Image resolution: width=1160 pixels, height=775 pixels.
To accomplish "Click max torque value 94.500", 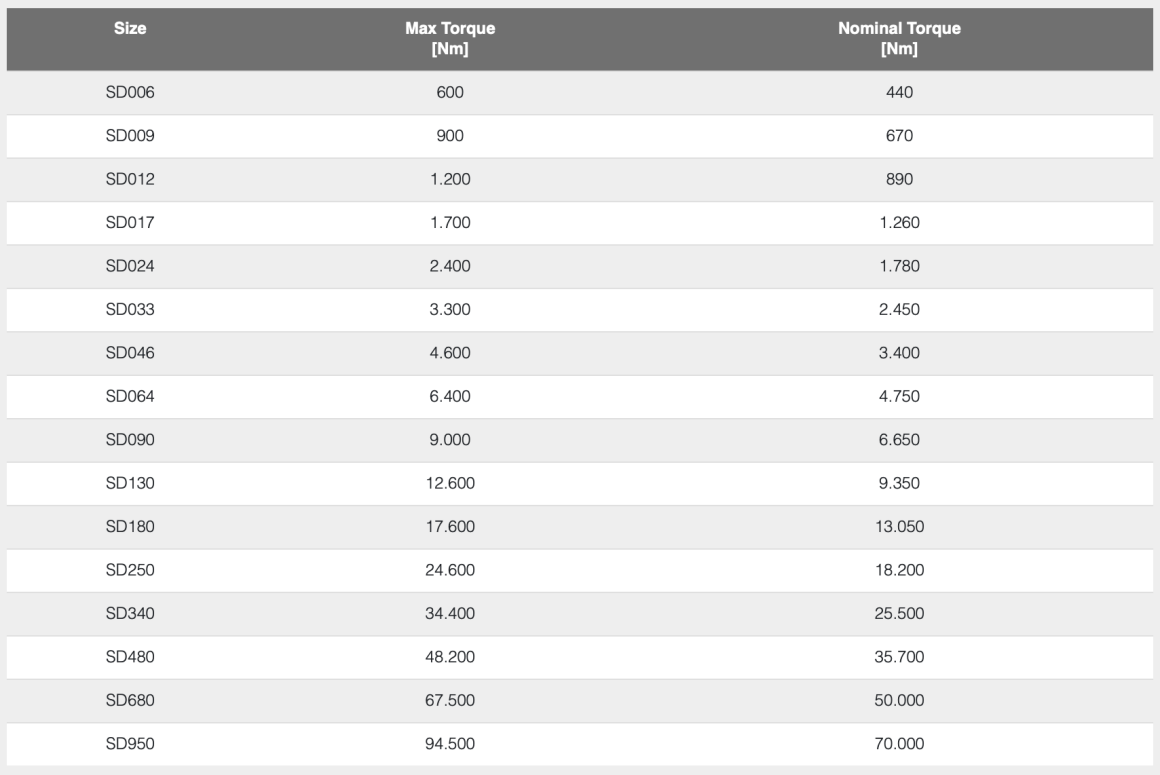I will point(450,744).
